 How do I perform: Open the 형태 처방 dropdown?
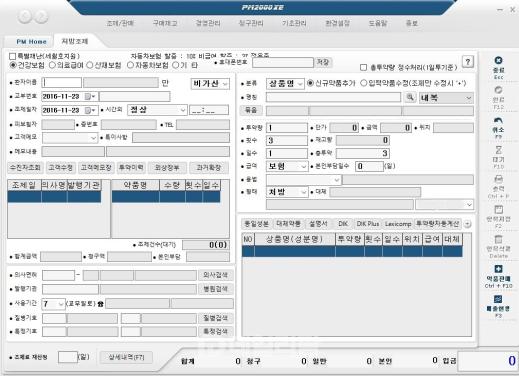point(287,192)
